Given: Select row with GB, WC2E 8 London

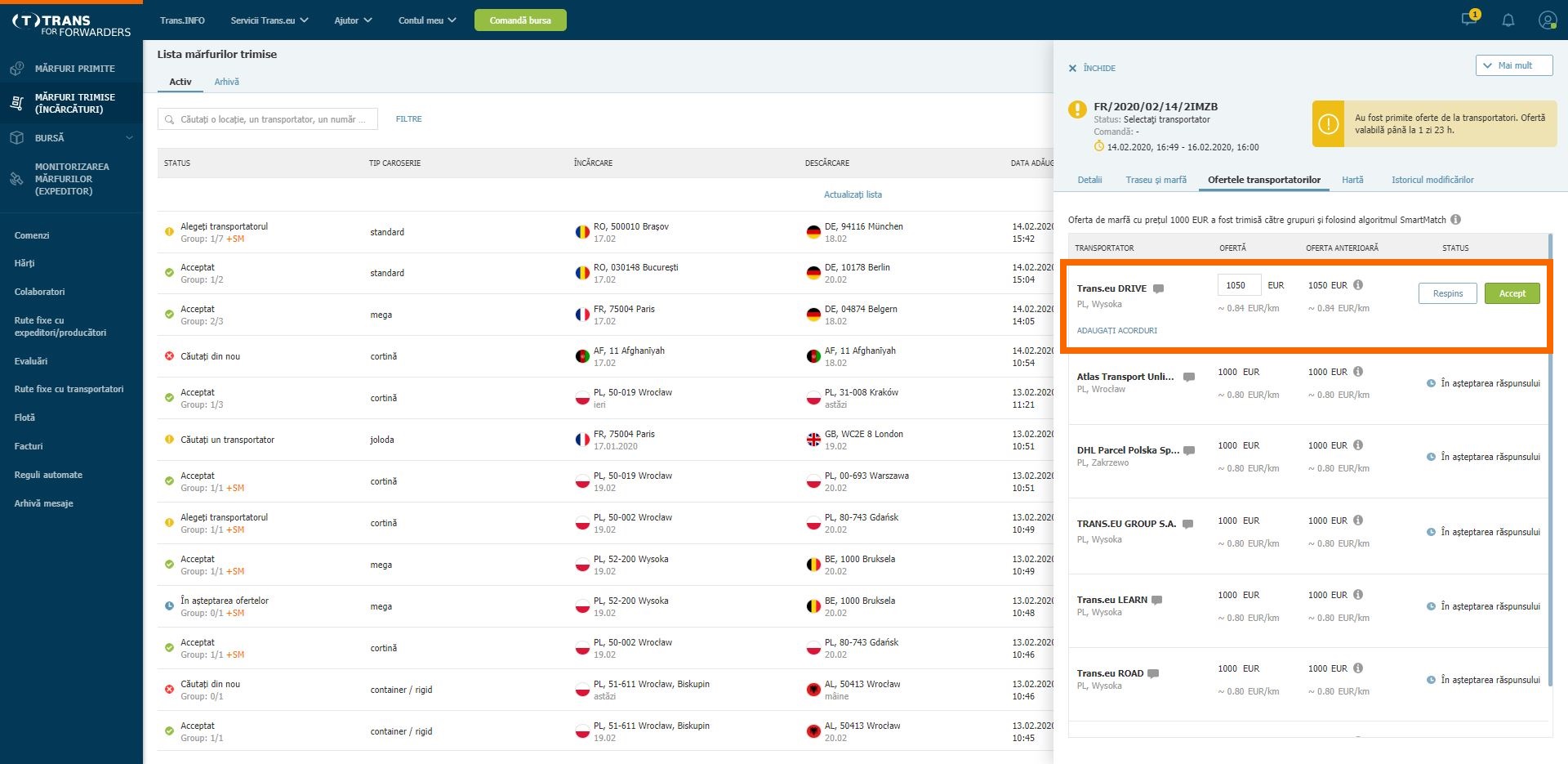Looking at the screenshot, I should (x=605, y=440).
